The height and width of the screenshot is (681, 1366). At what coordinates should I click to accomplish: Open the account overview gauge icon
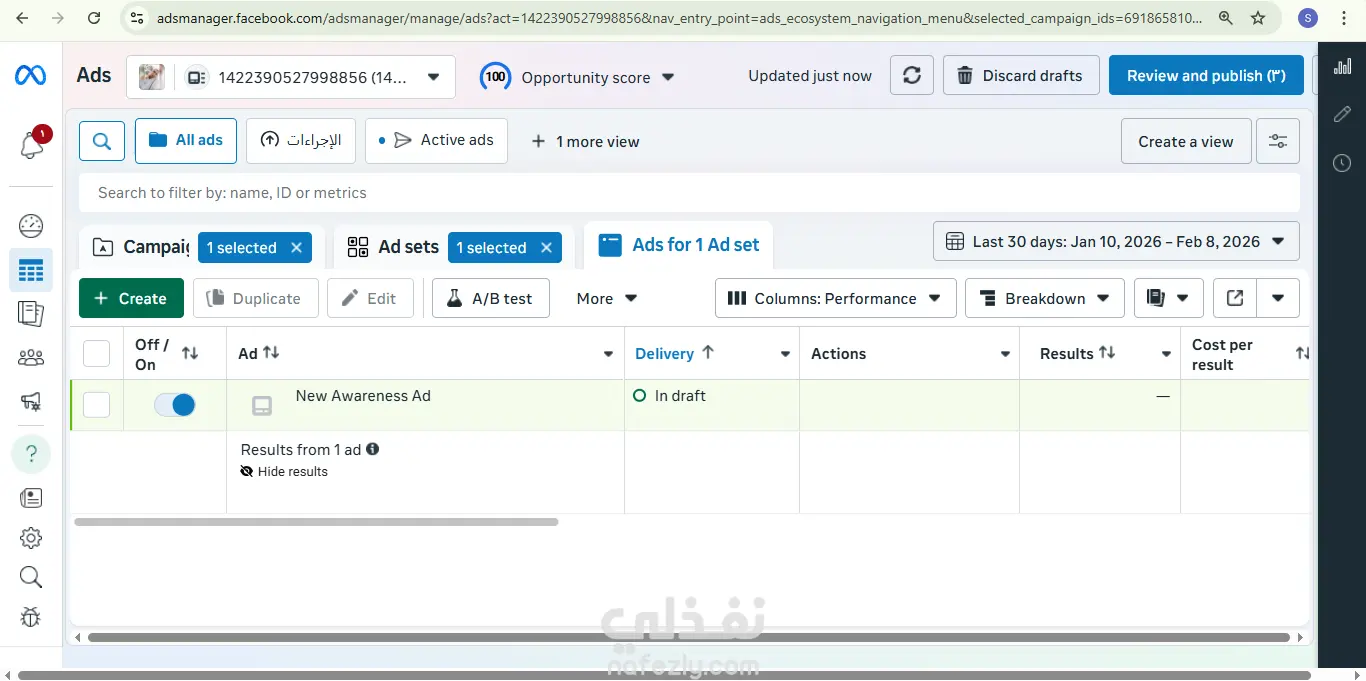(31, 226)
